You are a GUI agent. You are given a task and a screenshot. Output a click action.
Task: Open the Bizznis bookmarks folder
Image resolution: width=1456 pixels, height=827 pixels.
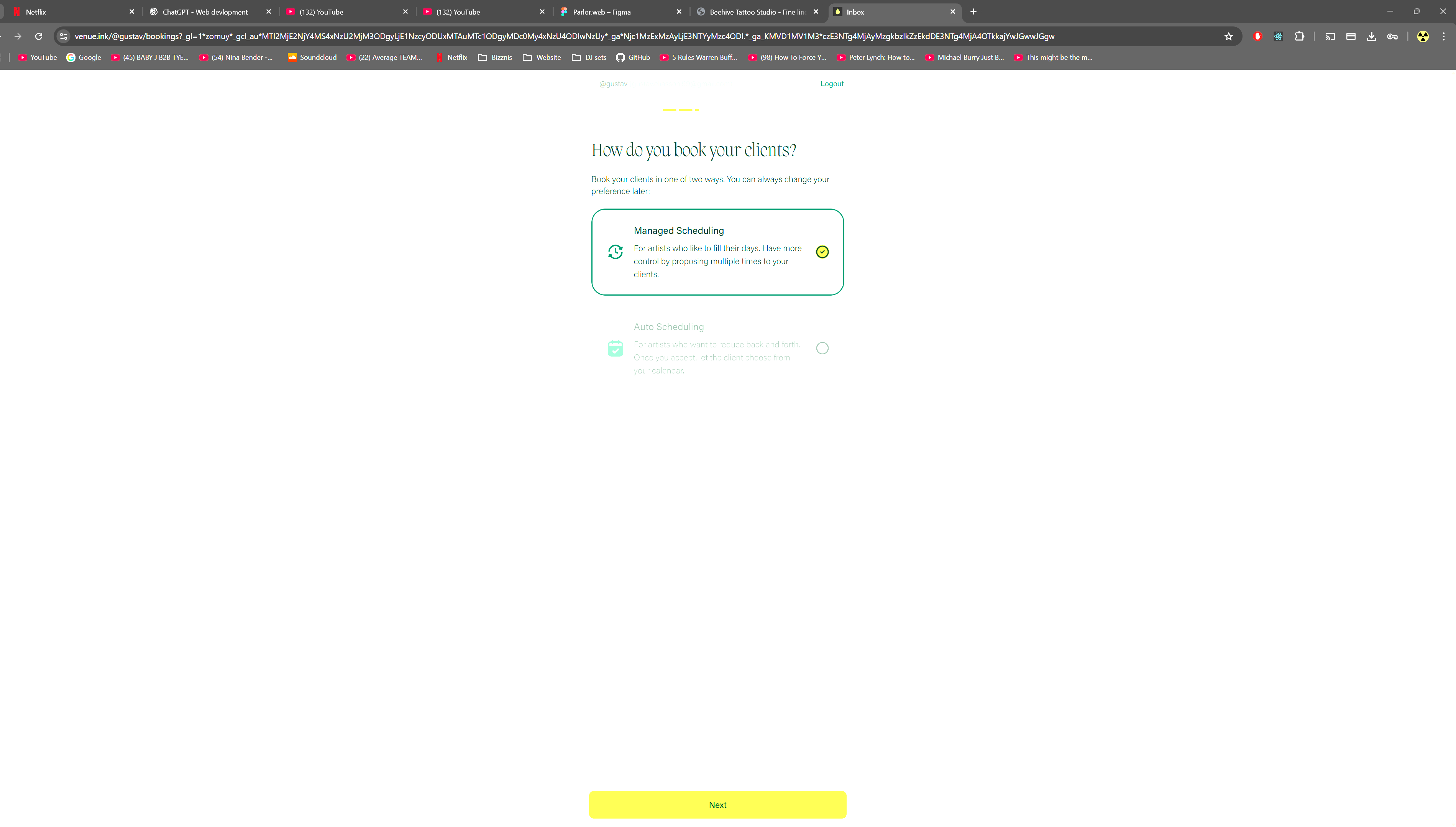(x=495, y=58)
